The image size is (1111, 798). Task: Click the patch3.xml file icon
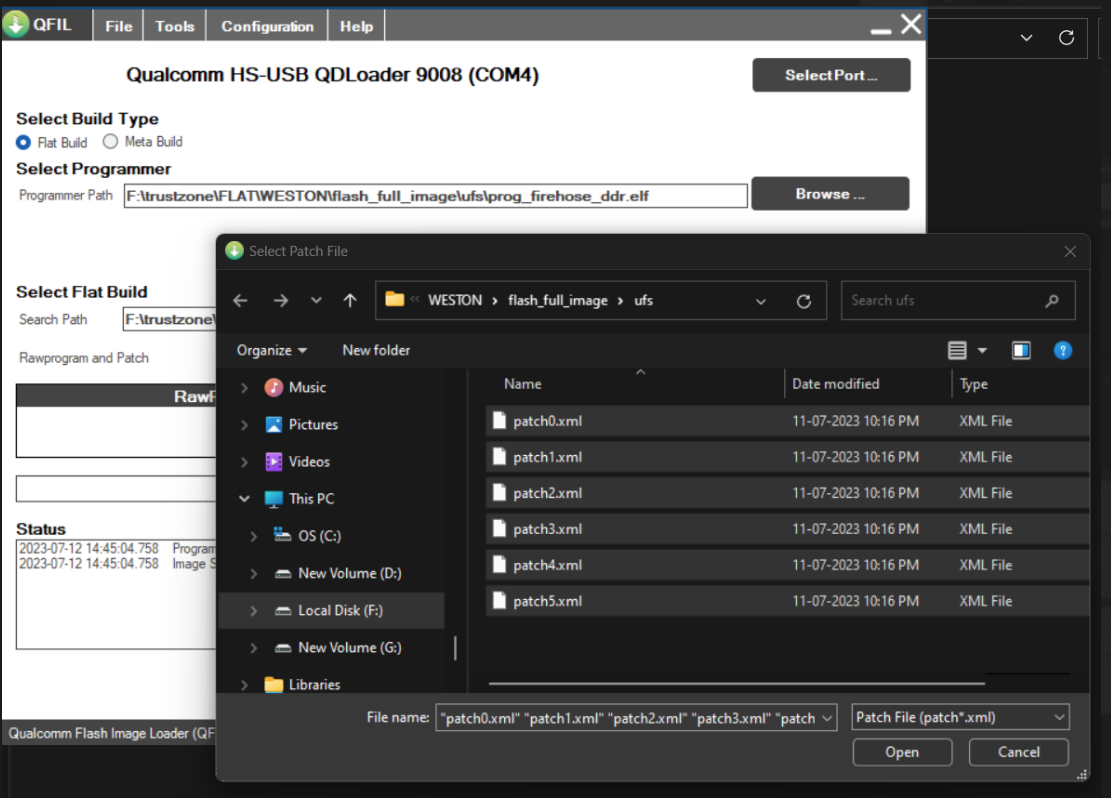coord(500,529)
